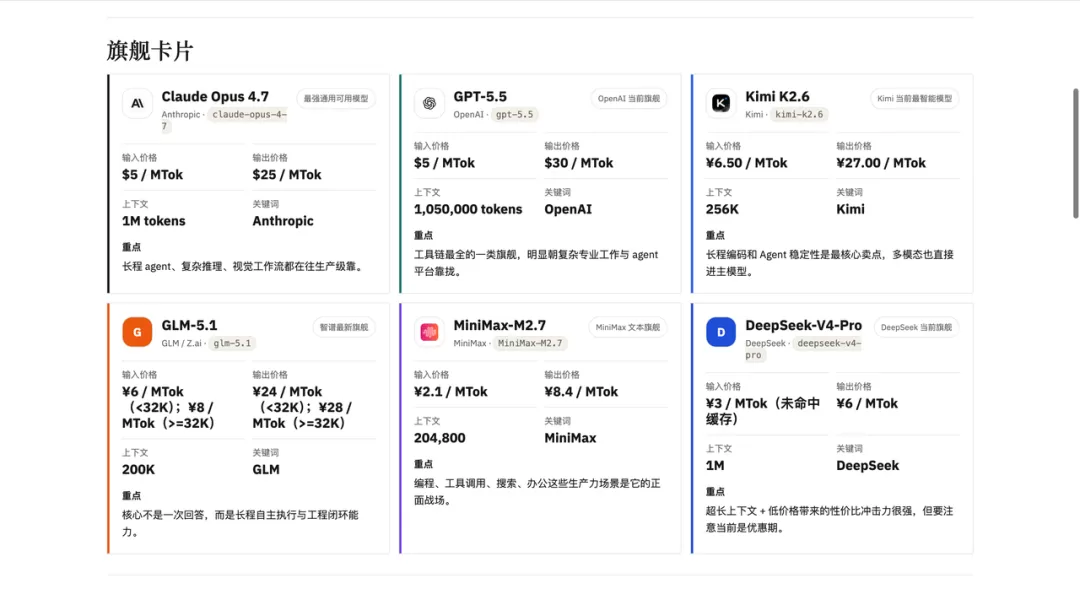
Task: Click the Claude Opus 4.7 card title
Action: [215, 96]
